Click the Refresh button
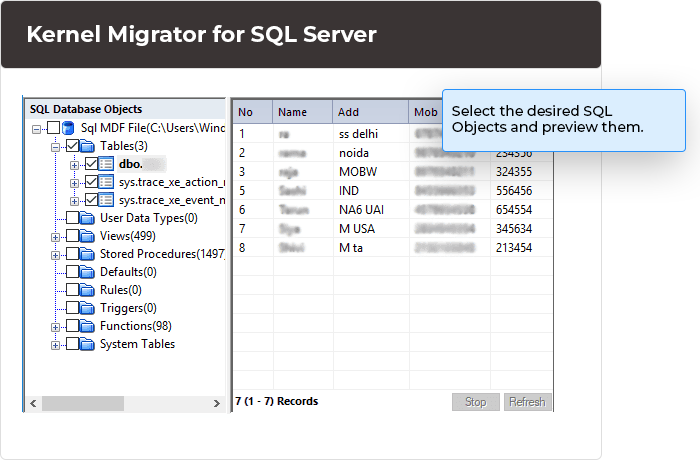This screenshot has width=700, height=460. point(527,402)
